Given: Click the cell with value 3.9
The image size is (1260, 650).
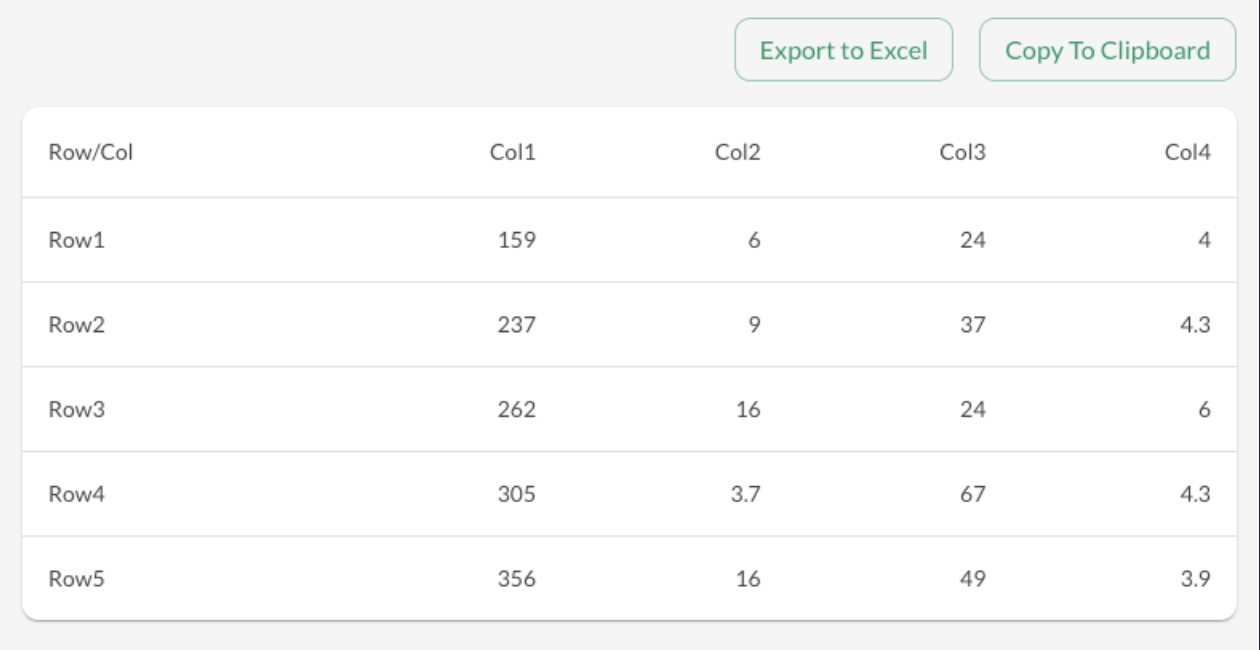Looking at the screenshot, I should tap(1196, 579).
